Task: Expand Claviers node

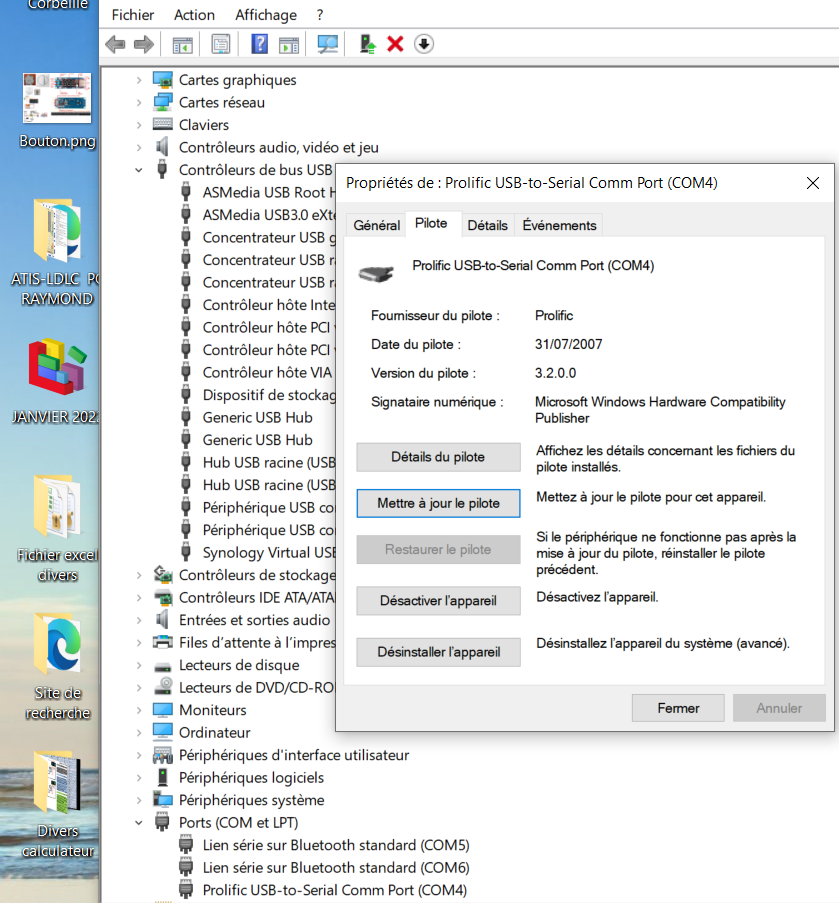Action: pyautogui.click(x=139, y=125)
